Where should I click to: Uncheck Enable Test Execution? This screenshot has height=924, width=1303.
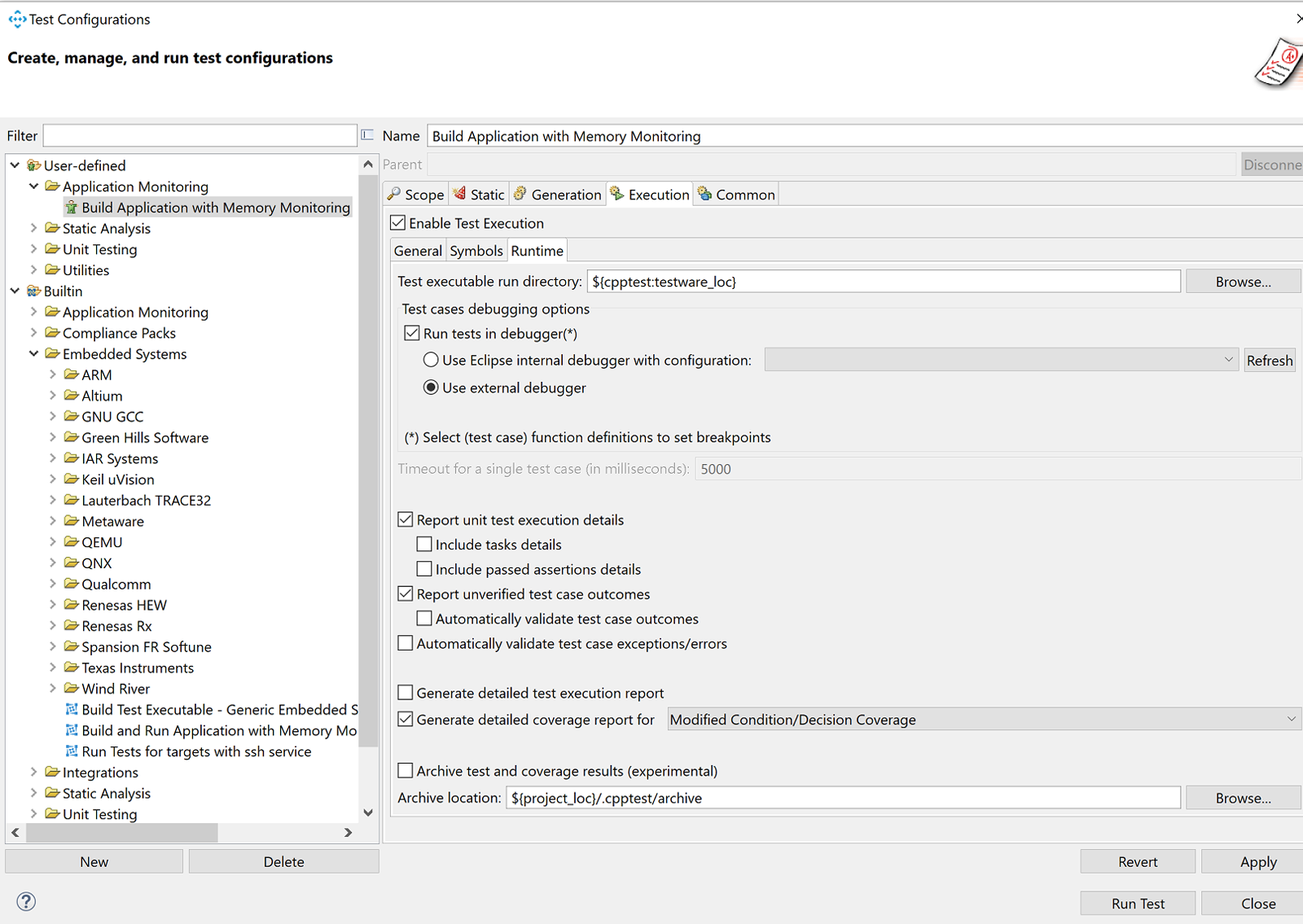coord(398,223)
